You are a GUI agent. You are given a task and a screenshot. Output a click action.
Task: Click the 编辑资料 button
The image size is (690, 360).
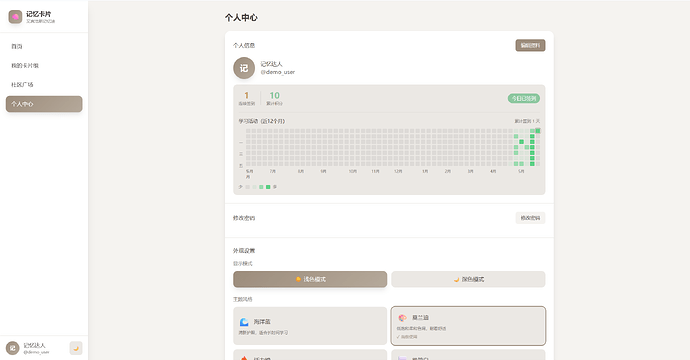pyautogui.click(x=530, y=45)
